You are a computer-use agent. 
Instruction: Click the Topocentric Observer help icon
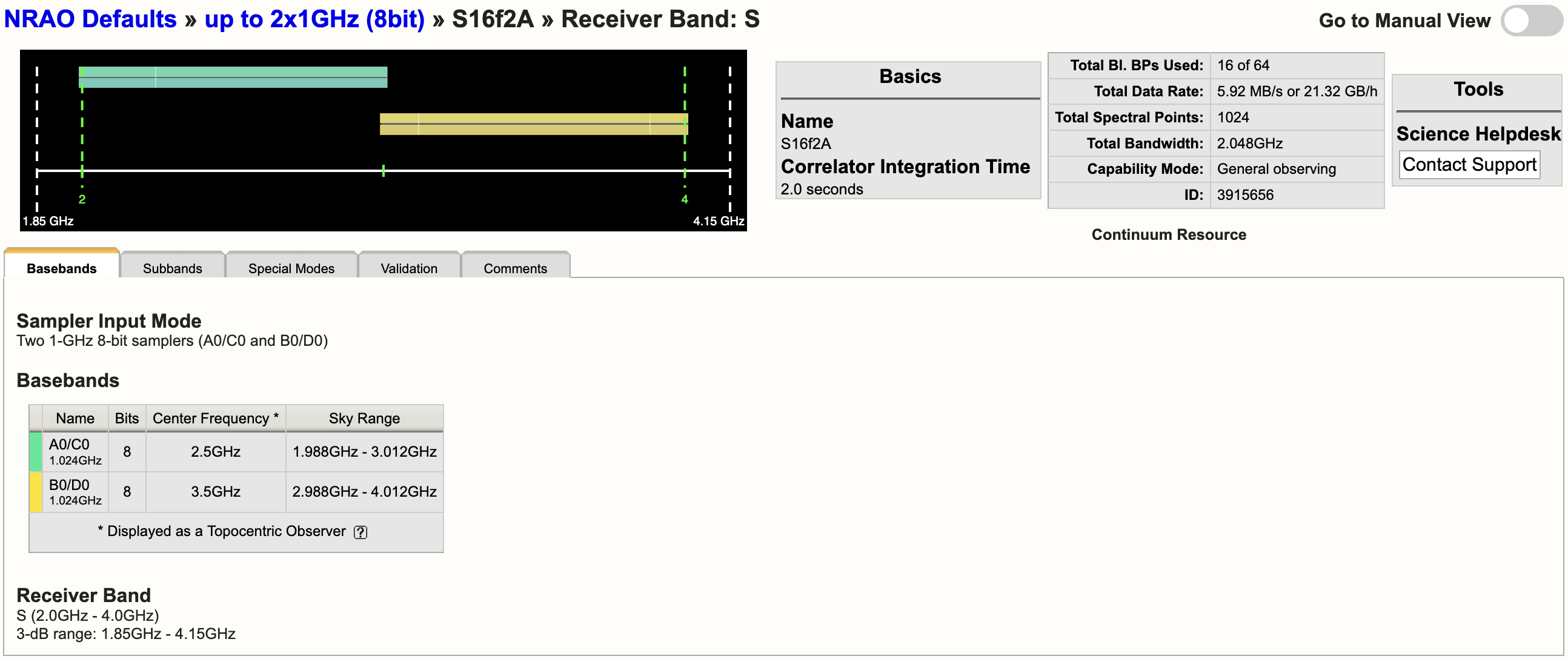360,532
